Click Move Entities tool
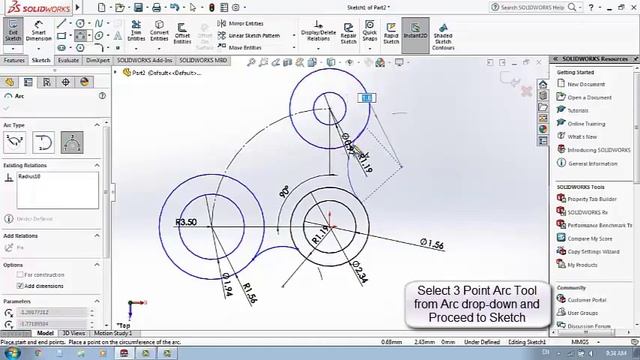 [240, 47]
